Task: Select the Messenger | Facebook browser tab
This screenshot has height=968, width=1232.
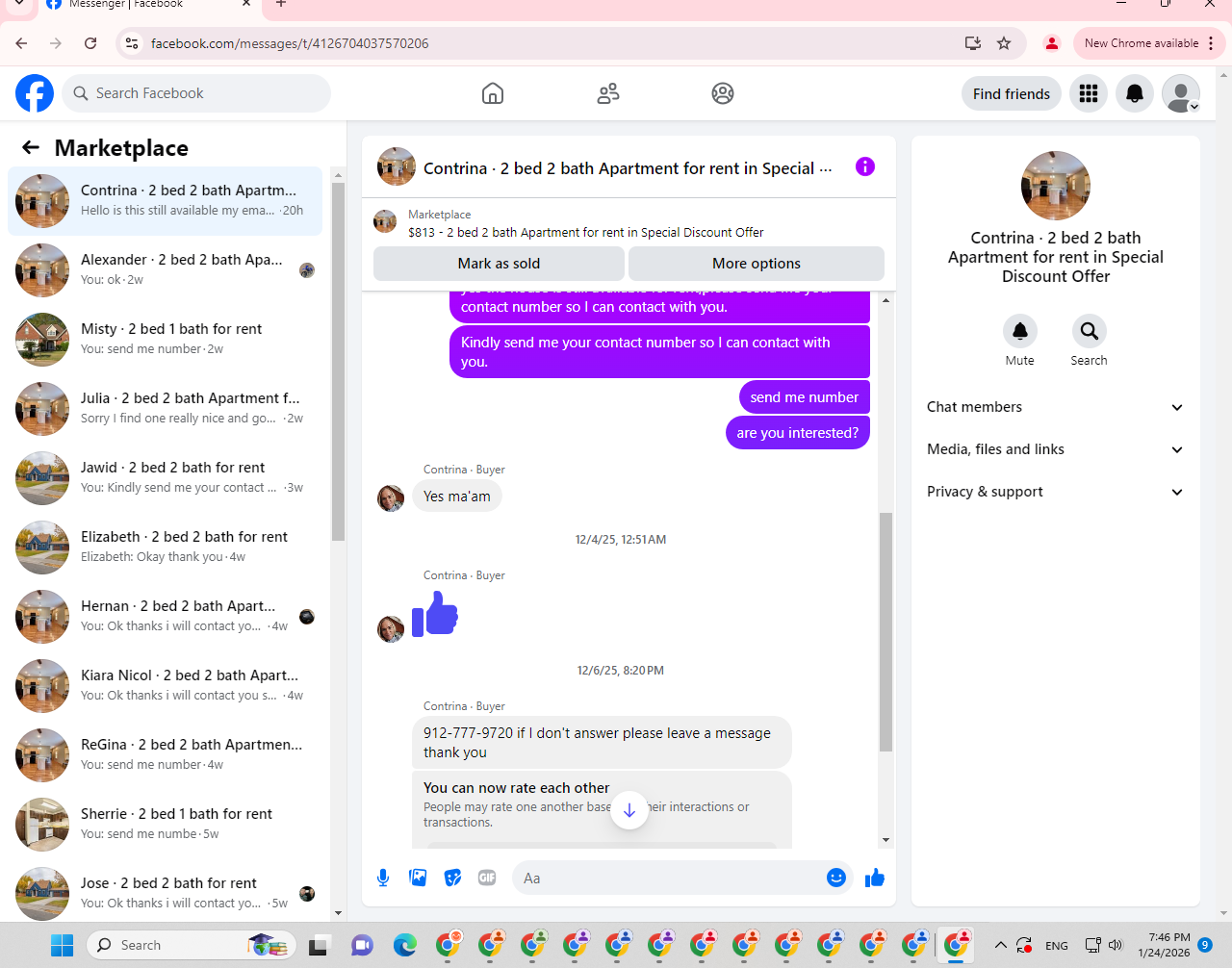Action: [149, 5]
